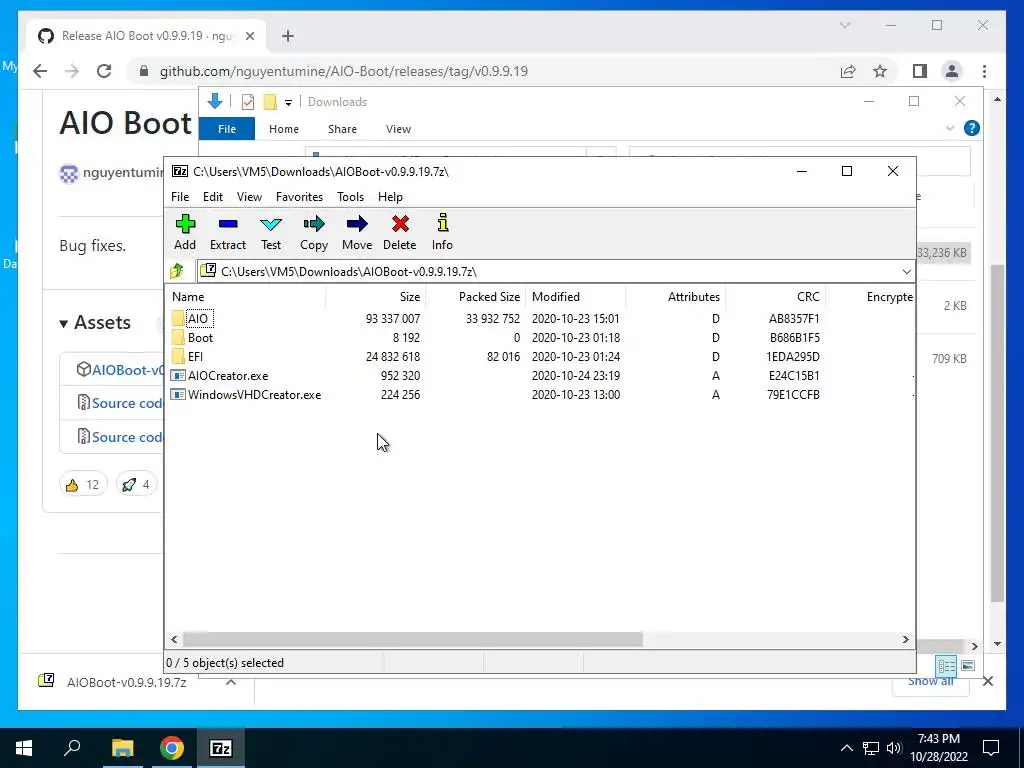1024x768 pixels.
Task: Open the Chrome side panel icon
Action: 920,71
